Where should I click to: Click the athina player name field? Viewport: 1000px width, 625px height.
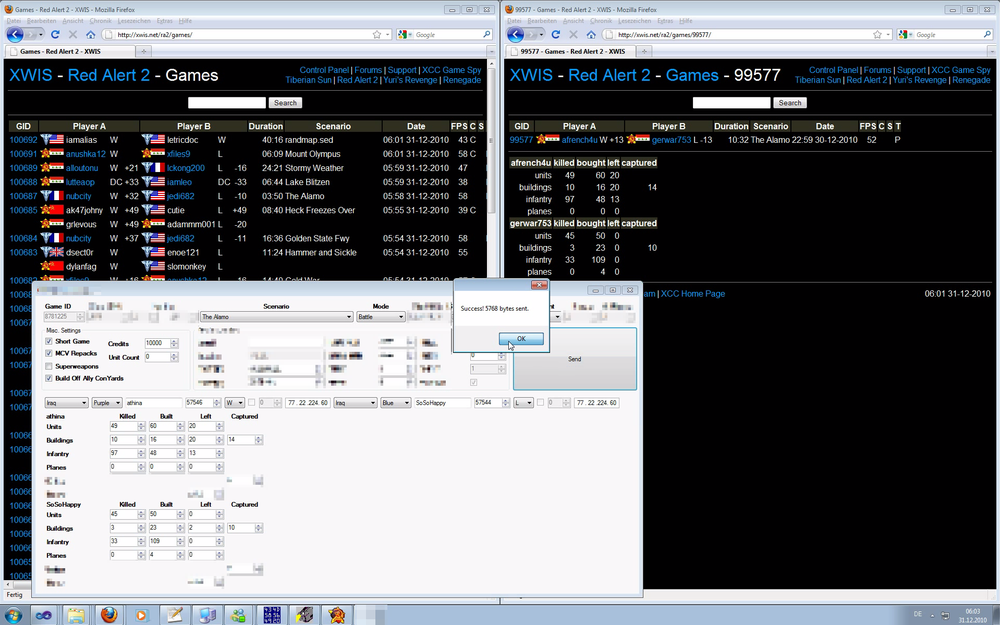pos(153,402)
